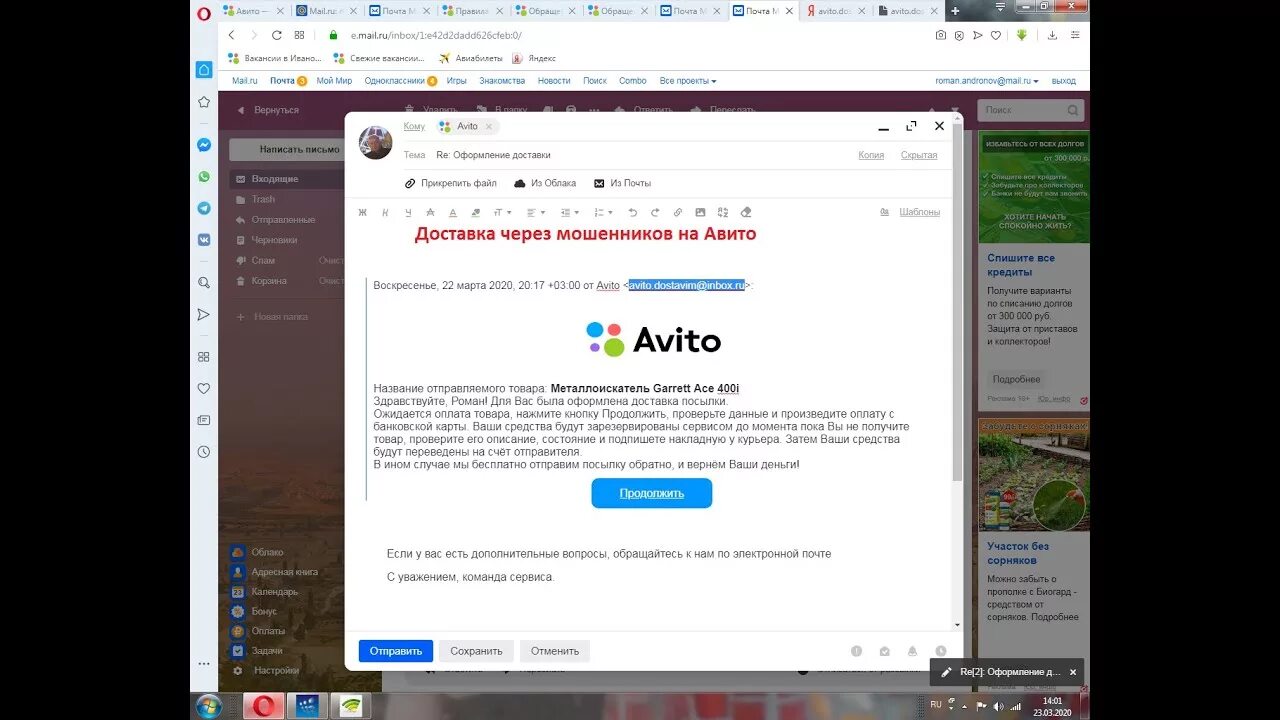1280x720 pixels.
Task: Expand Все проекты dropdown
Action: tap(688, 81)
